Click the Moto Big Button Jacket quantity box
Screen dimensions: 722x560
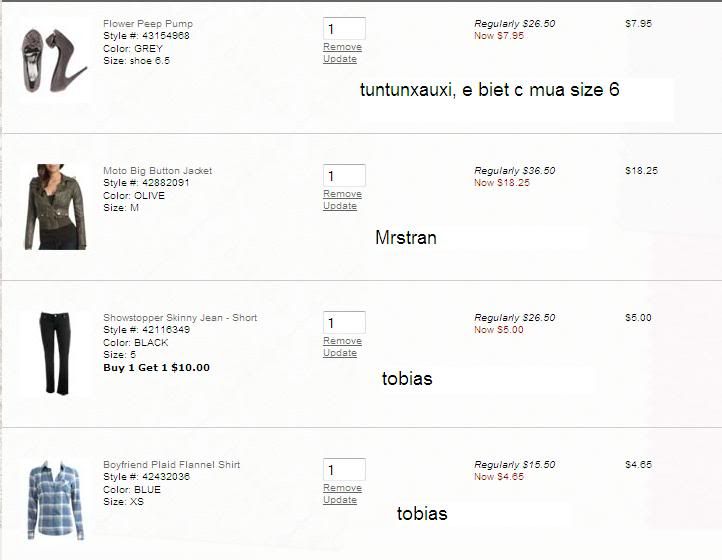point(344,176)
